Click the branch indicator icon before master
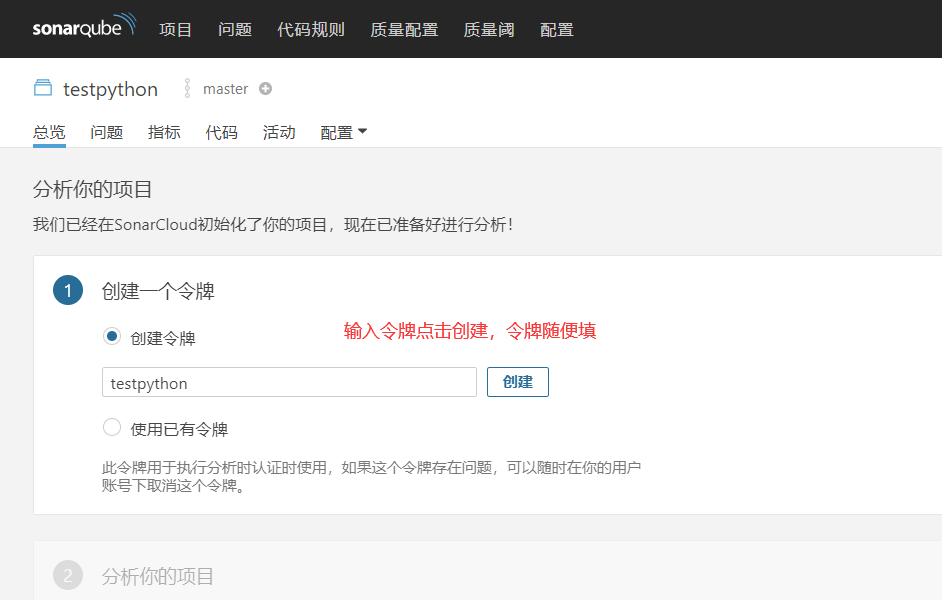The image size is (942, 600). tap(187, 88)
